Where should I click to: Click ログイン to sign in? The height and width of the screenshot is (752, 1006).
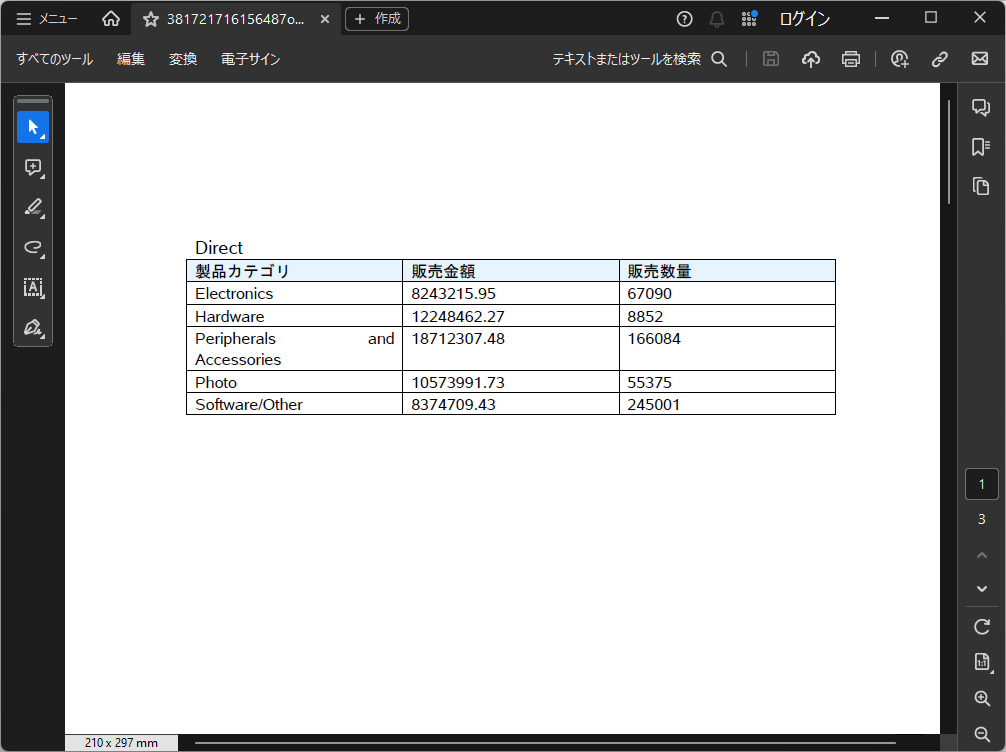805,19
